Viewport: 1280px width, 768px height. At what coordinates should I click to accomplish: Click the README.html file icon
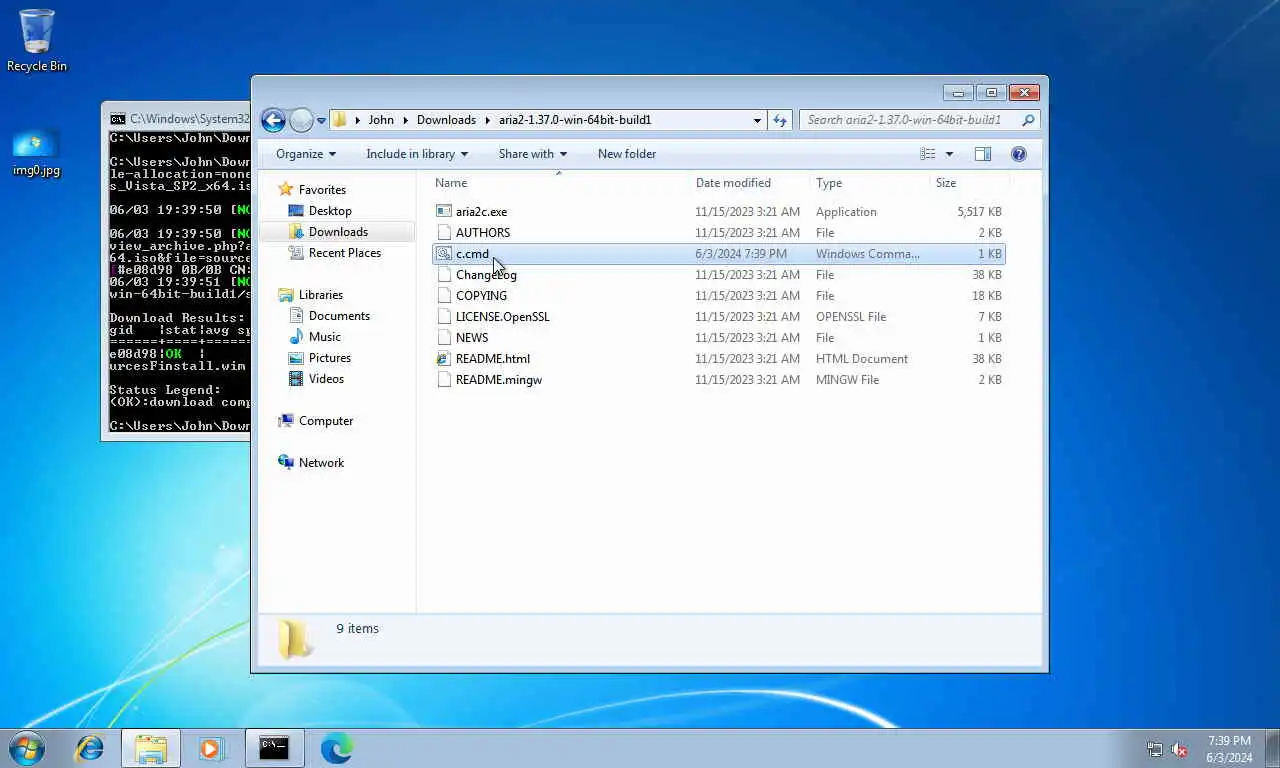pyautogui.click(x=444, y=359)
